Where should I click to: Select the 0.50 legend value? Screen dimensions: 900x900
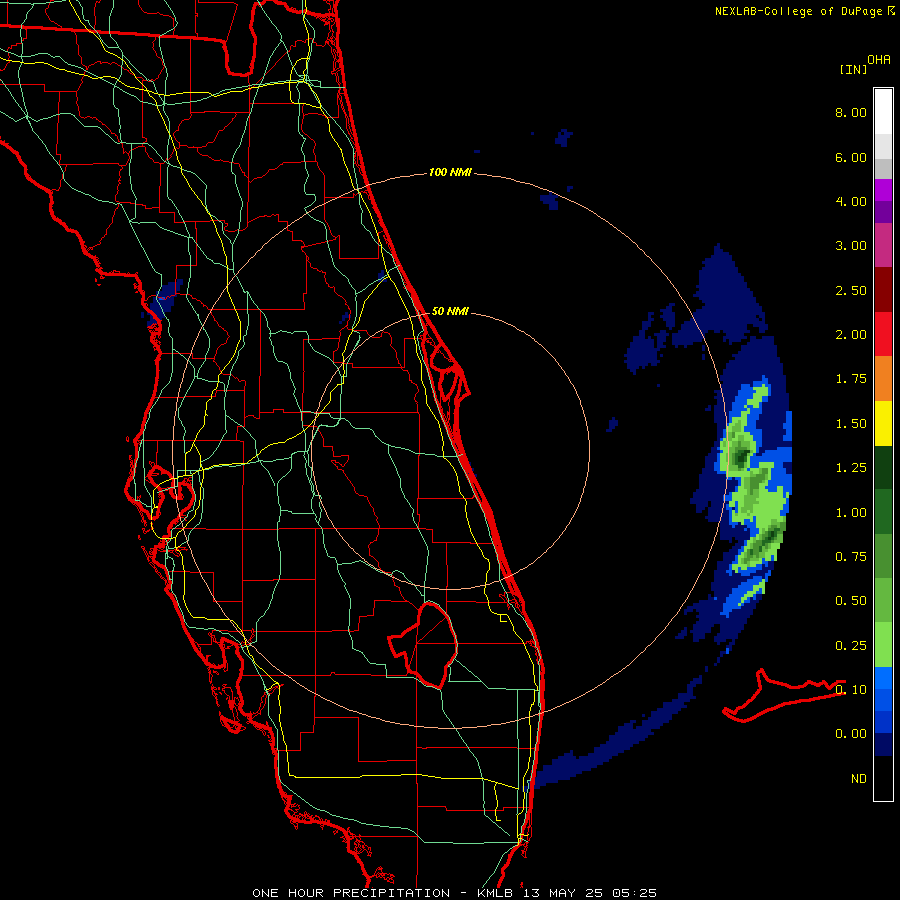tap(850, 601)
